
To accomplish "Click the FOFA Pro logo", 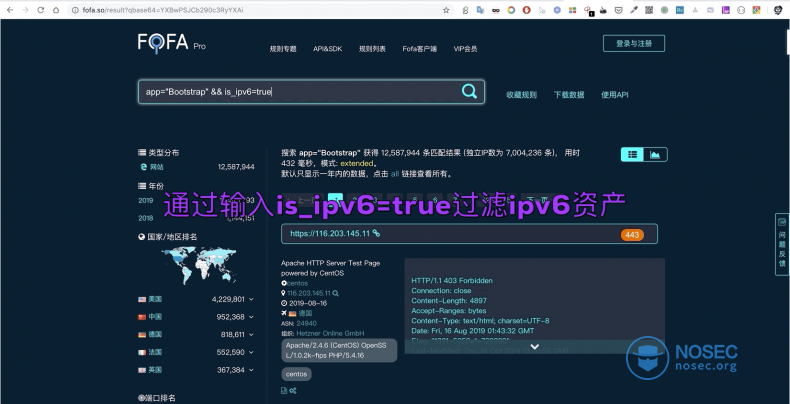I will coord(172,43).
